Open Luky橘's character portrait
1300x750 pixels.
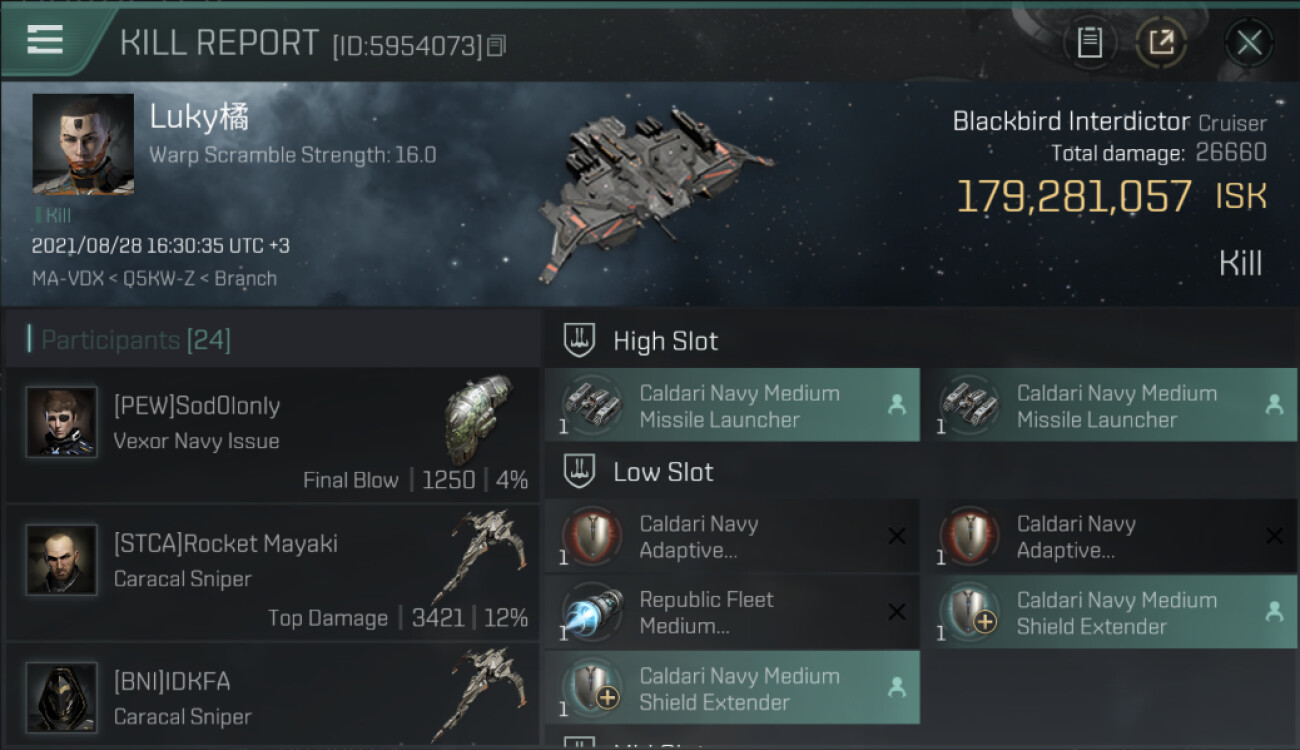pyautogui.click(x=83, y=144)
